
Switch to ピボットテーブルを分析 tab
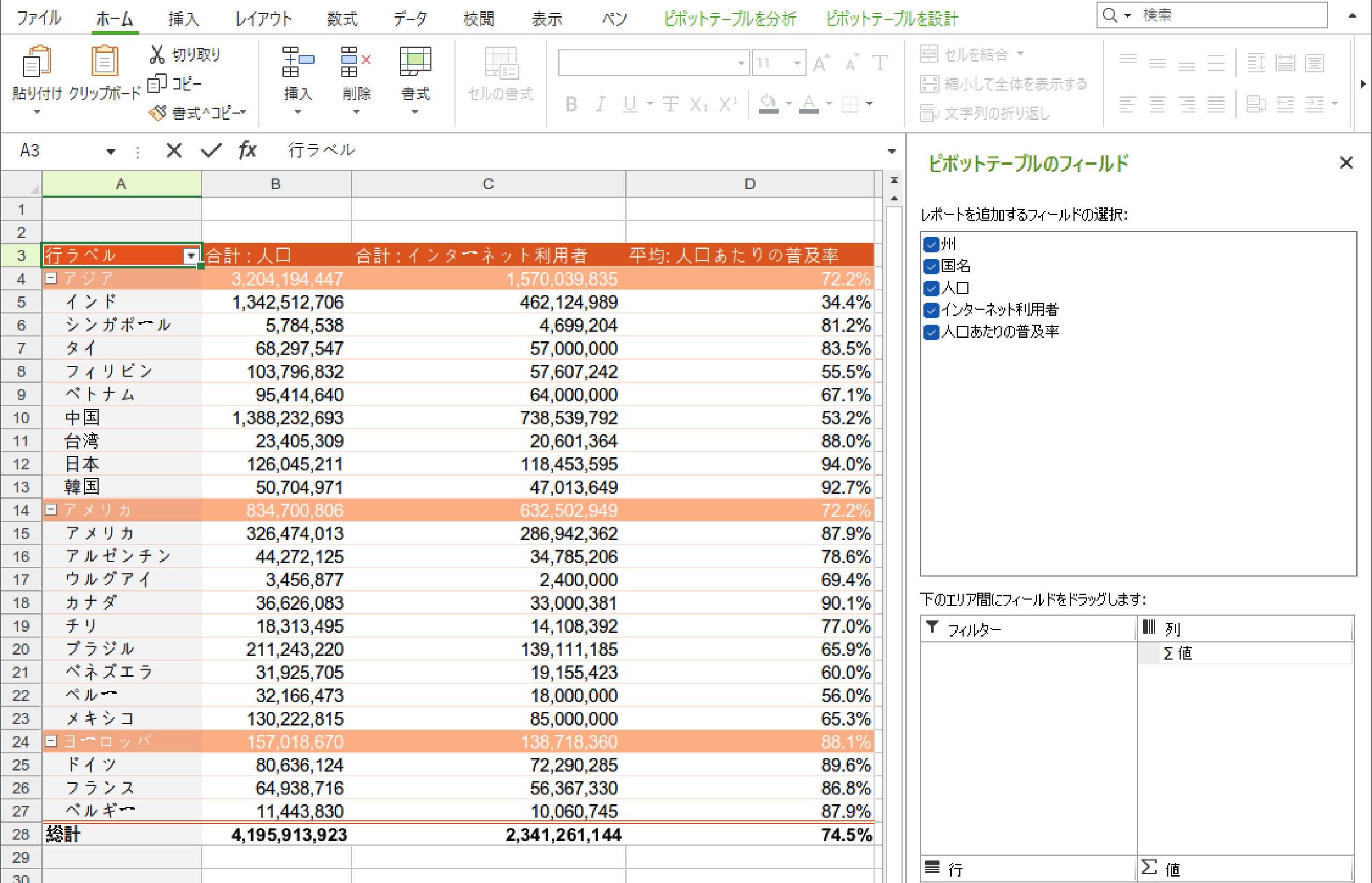[x=729, y=19]
